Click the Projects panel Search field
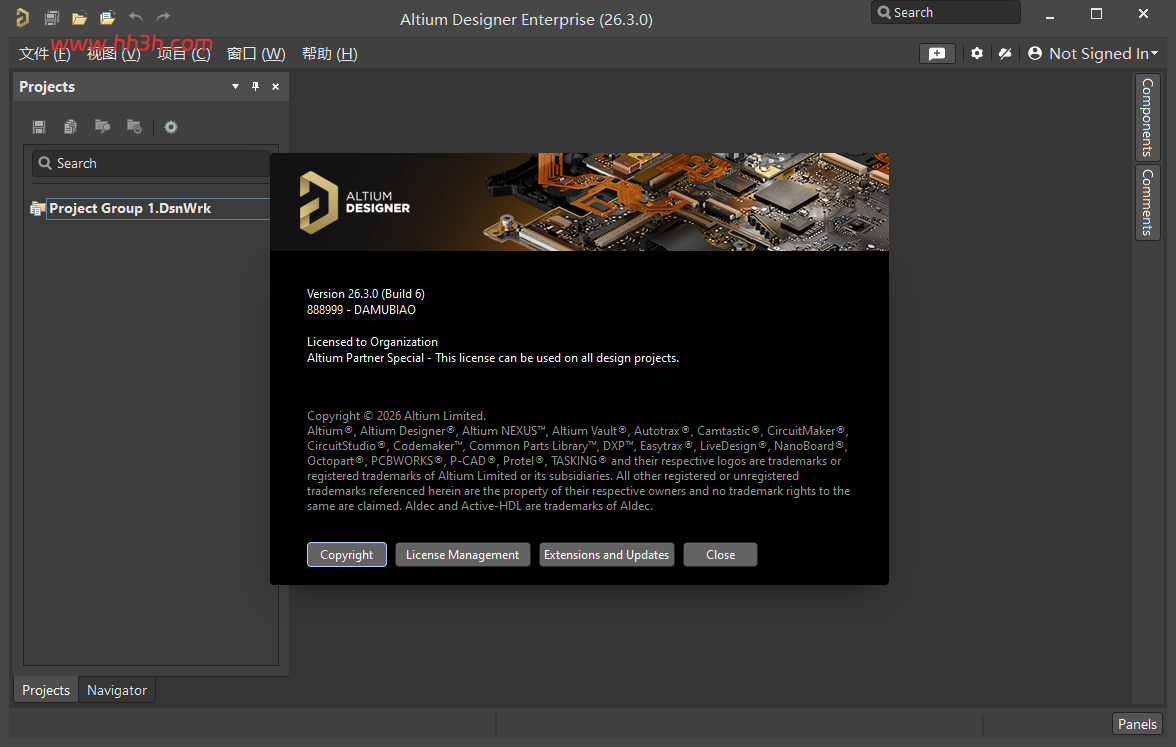The height and width of the screenshot is (747, 1176). point(151,164)
